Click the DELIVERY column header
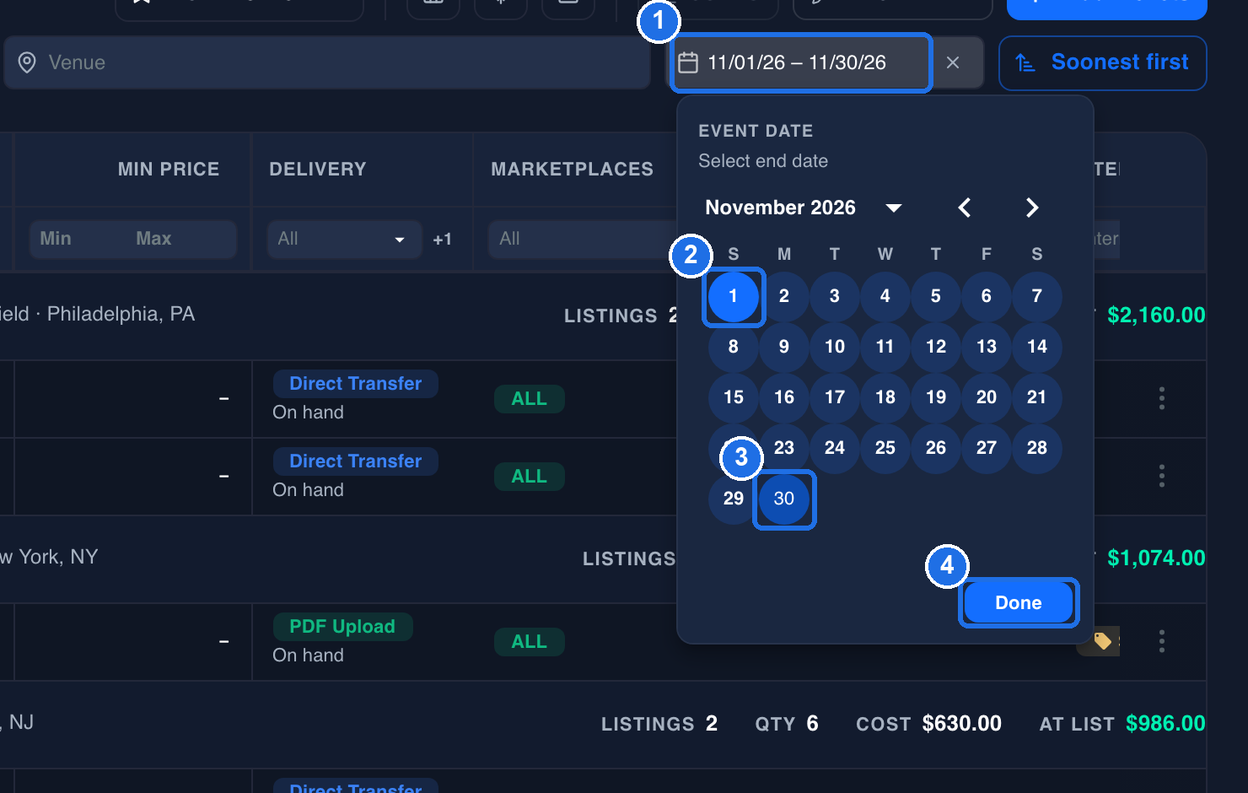 (x=318, y=170)
